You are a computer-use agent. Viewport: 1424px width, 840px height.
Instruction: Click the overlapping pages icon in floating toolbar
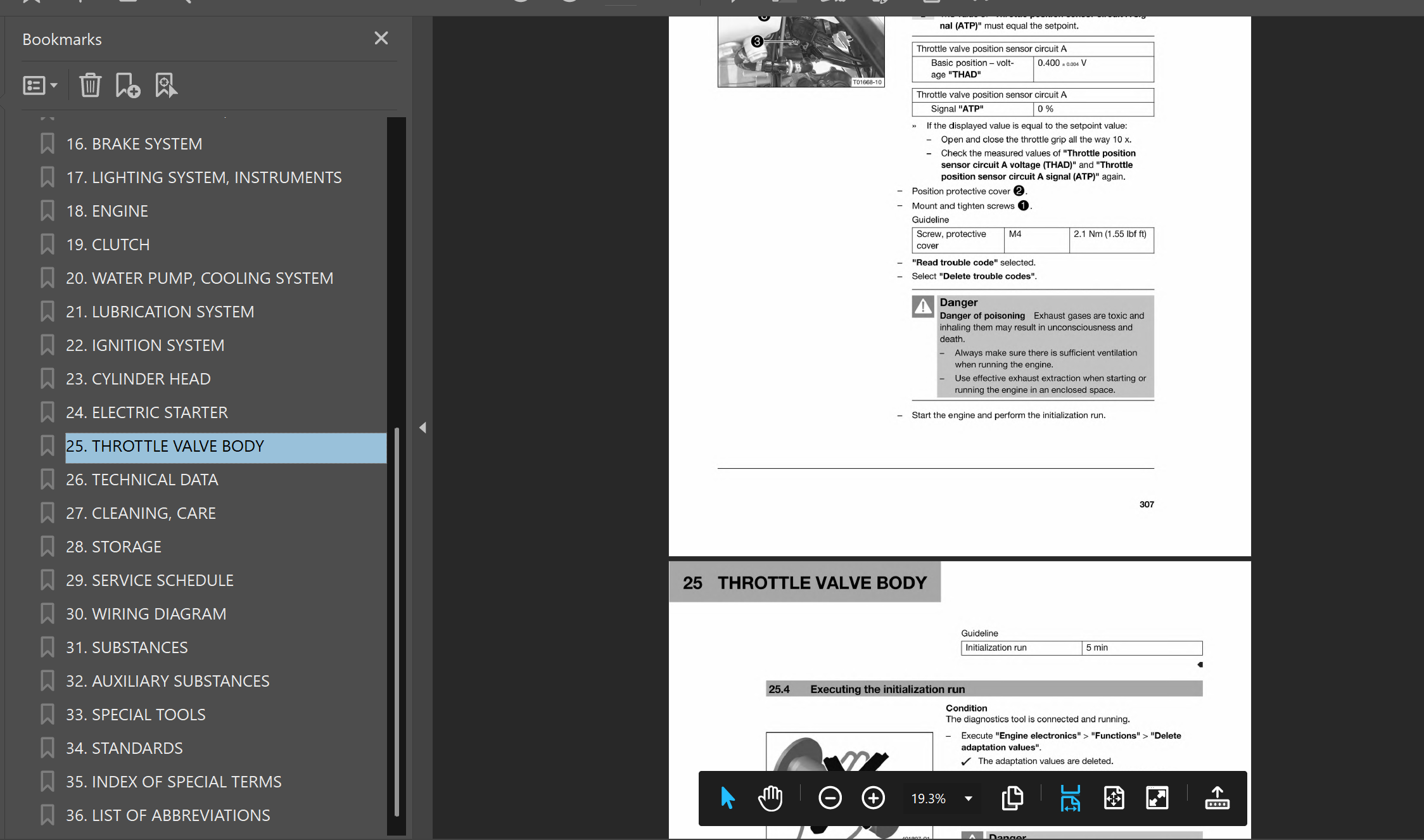tap(1012, 798)
